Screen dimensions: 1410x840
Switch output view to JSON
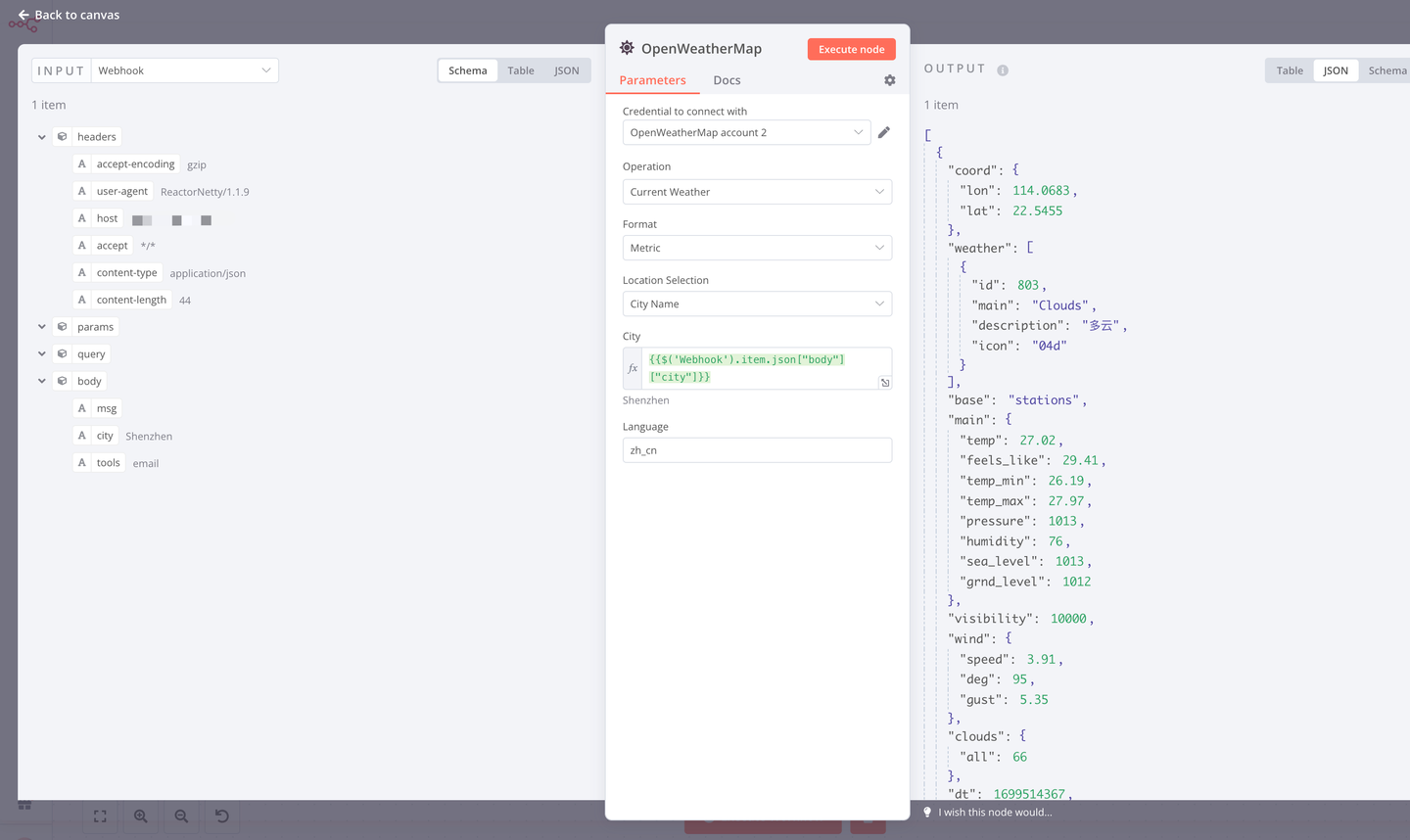click(1336, 70)
